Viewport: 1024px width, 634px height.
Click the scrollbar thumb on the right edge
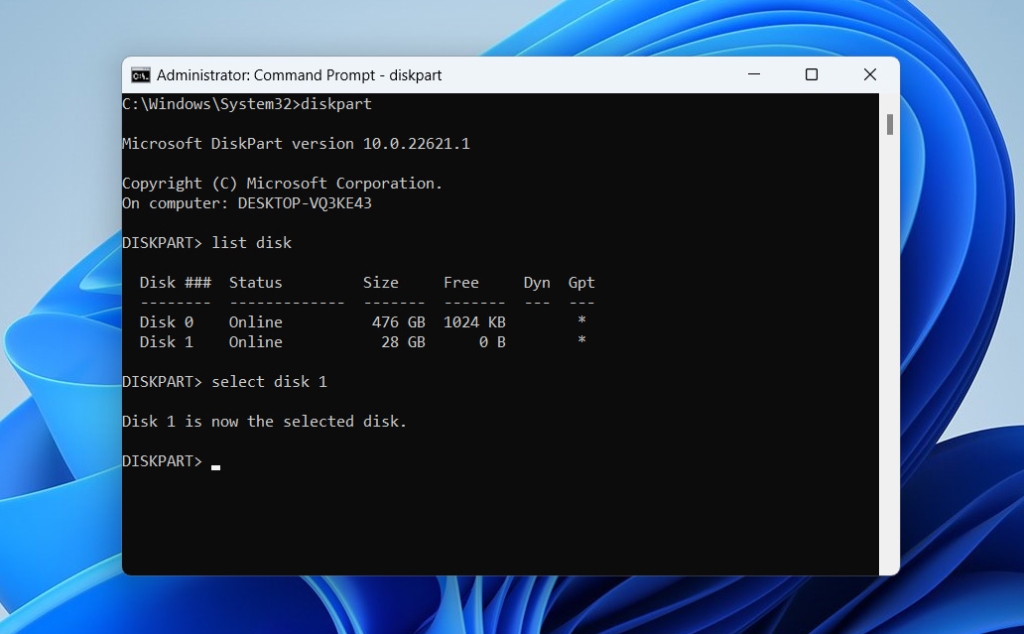pos(889,123)
